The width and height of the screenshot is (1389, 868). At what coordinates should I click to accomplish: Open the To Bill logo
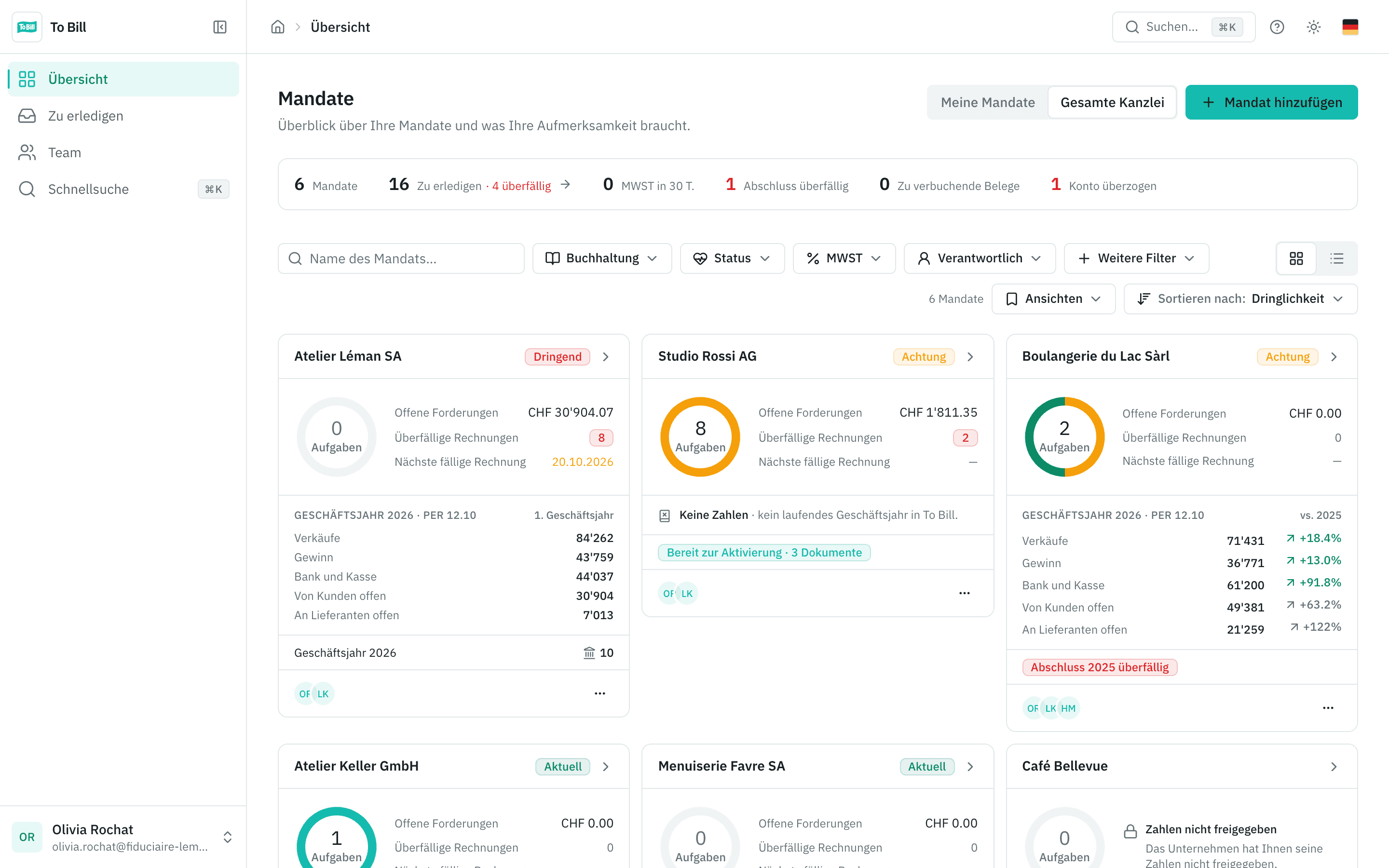point(27,27)
